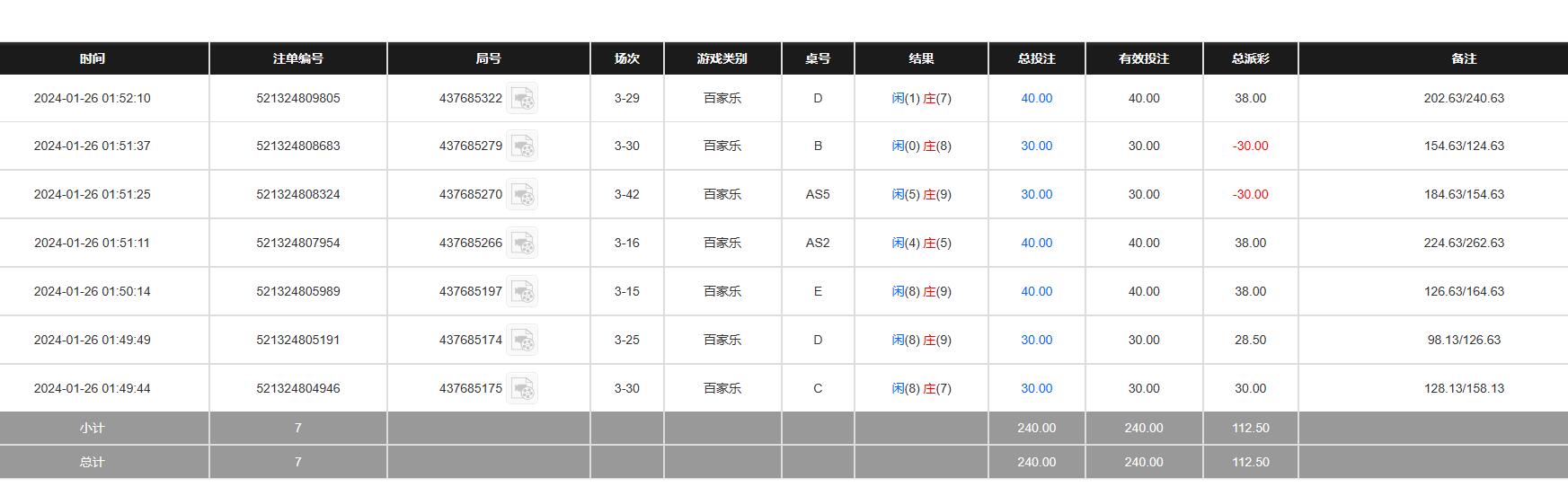
Task: Click the 有效投注 column header
Action: (x=1144, y=58)
